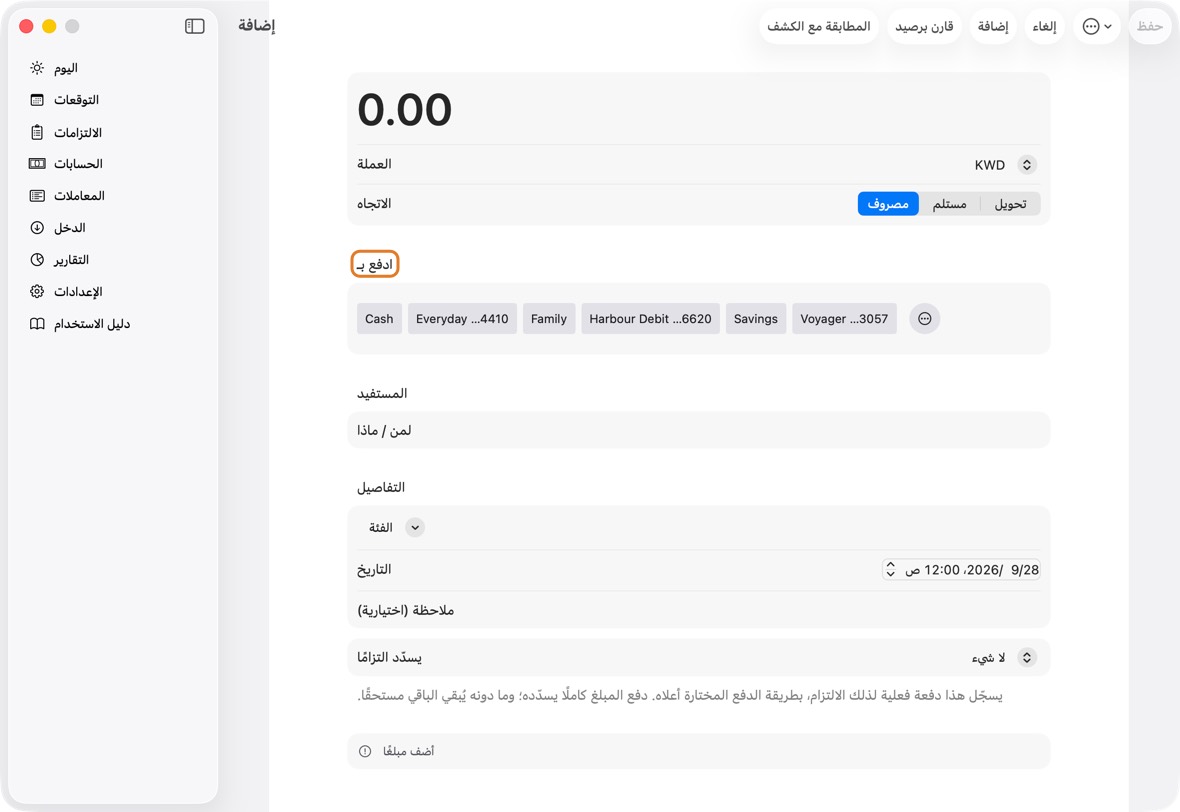1180x812 pixels.
Task: Choose the Savings account chip
Action: [756, 319]
